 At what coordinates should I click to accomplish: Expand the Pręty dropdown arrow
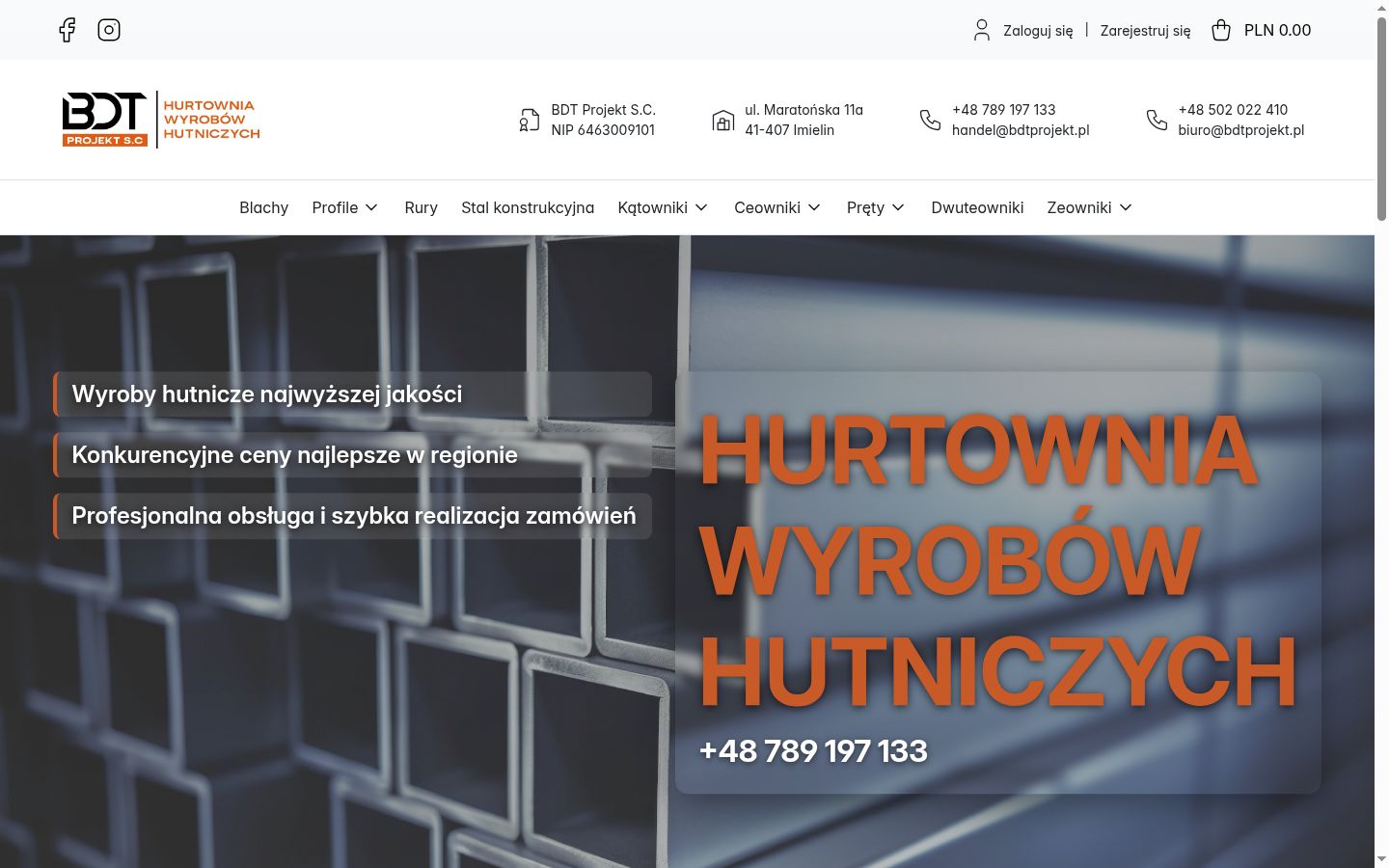[898, 207]
